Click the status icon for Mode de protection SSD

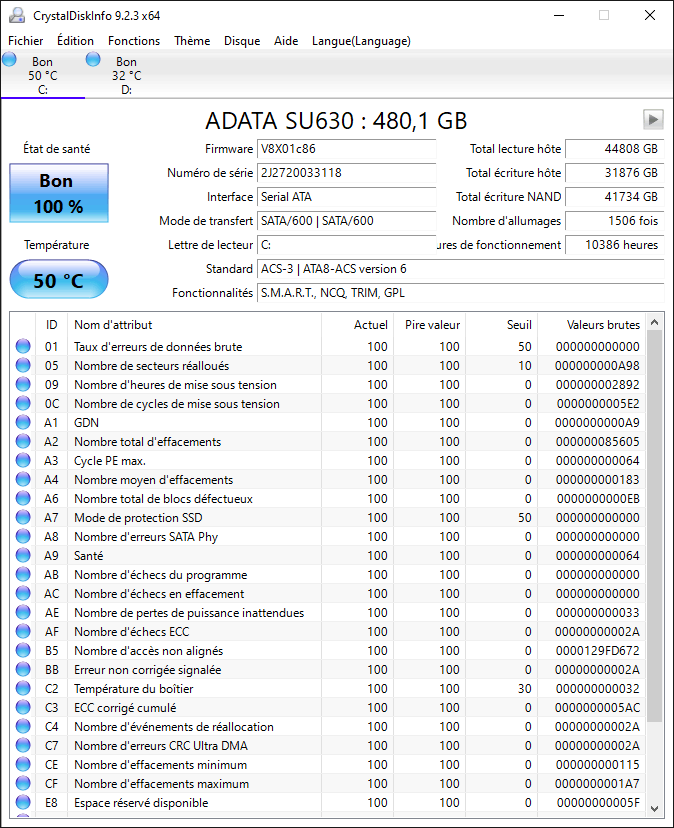(x=23, y=517)
